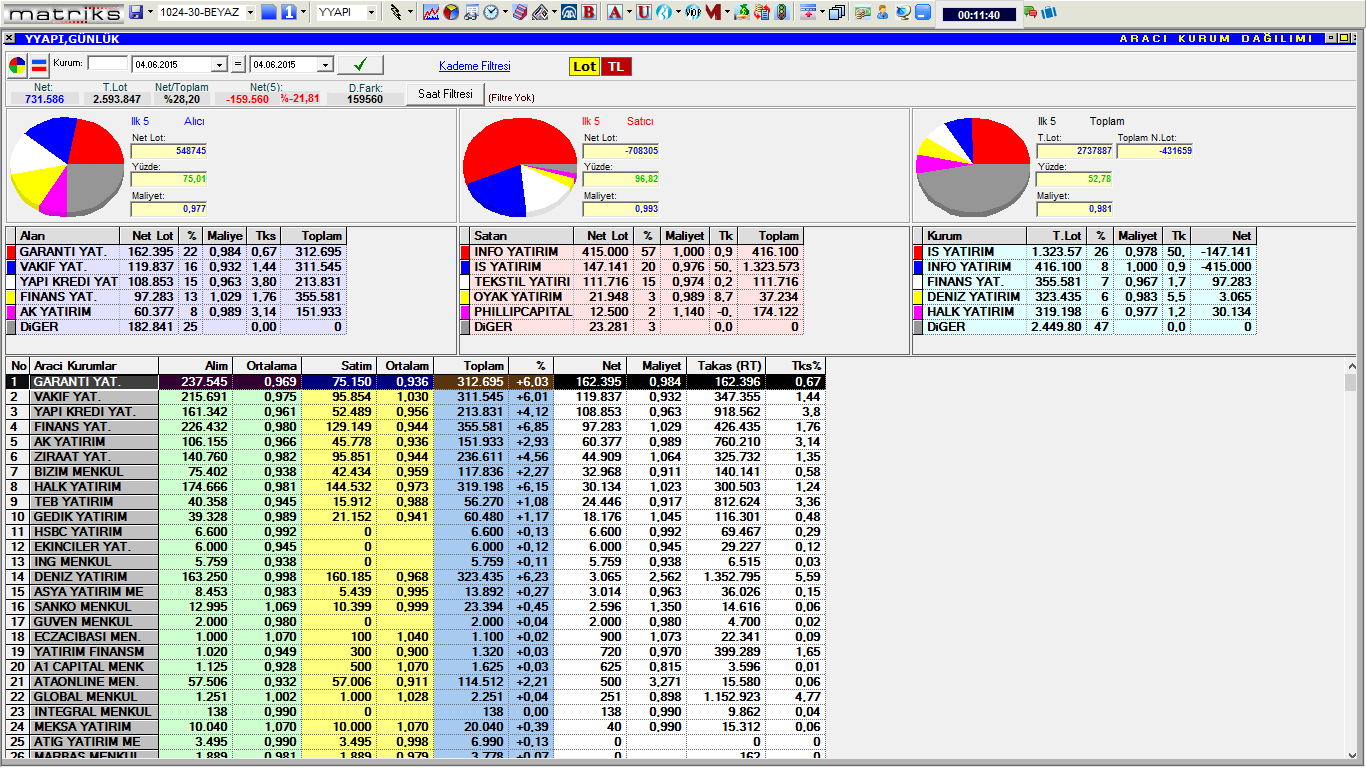This screenshot has width=1366, height=768.
Task: Click the clock icon in the toolbar
Action: coord(491,12)
